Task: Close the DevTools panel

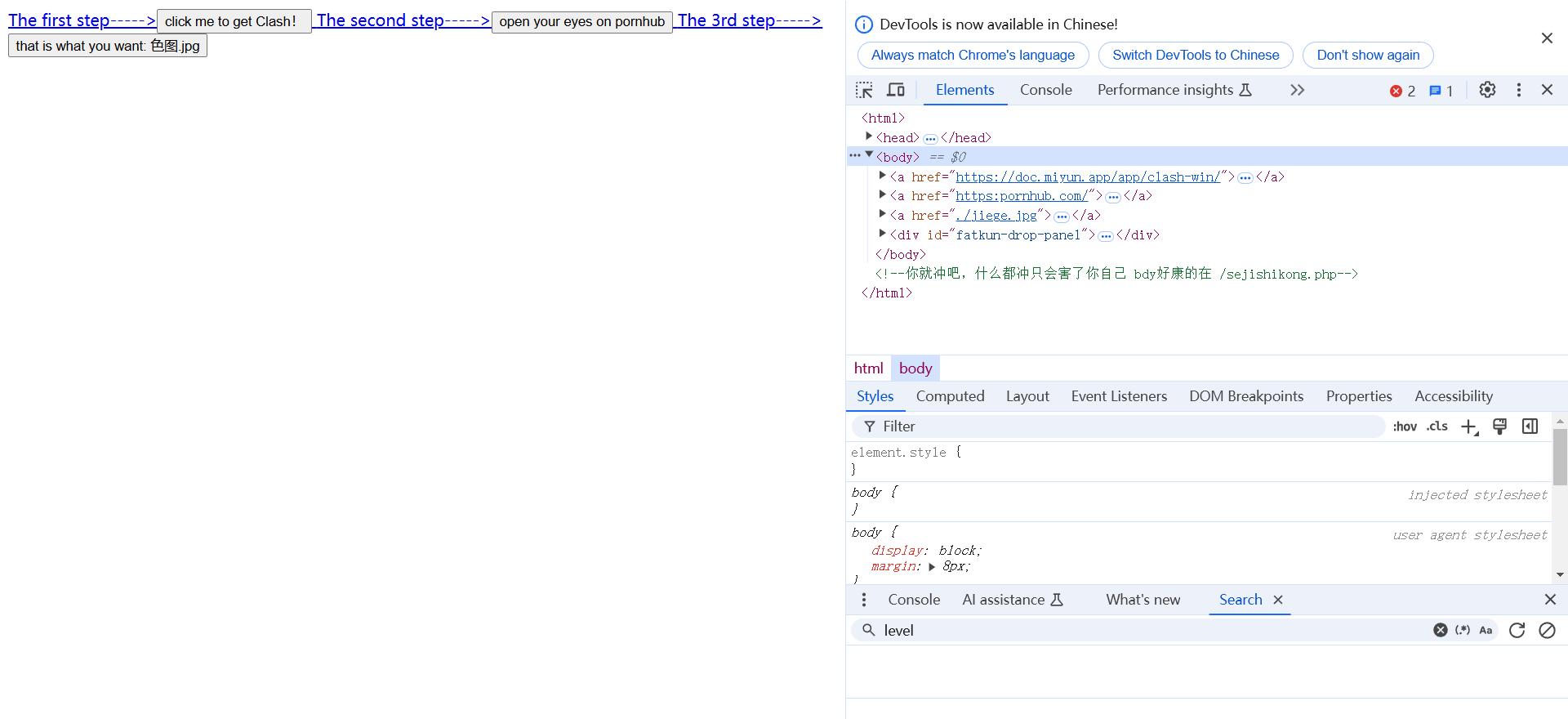Action: [x=1547, y=90]
